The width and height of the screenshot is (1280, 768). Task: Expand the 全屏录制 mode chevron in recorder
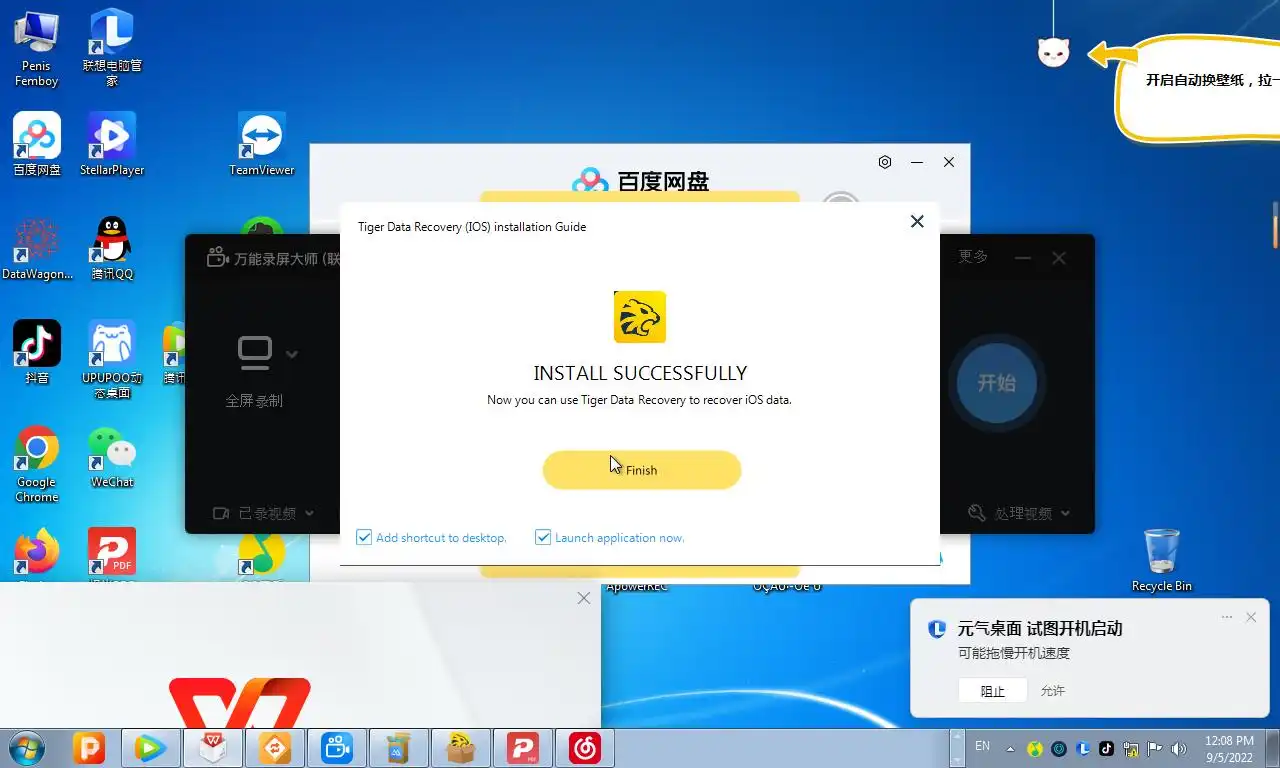pos(292,354)
